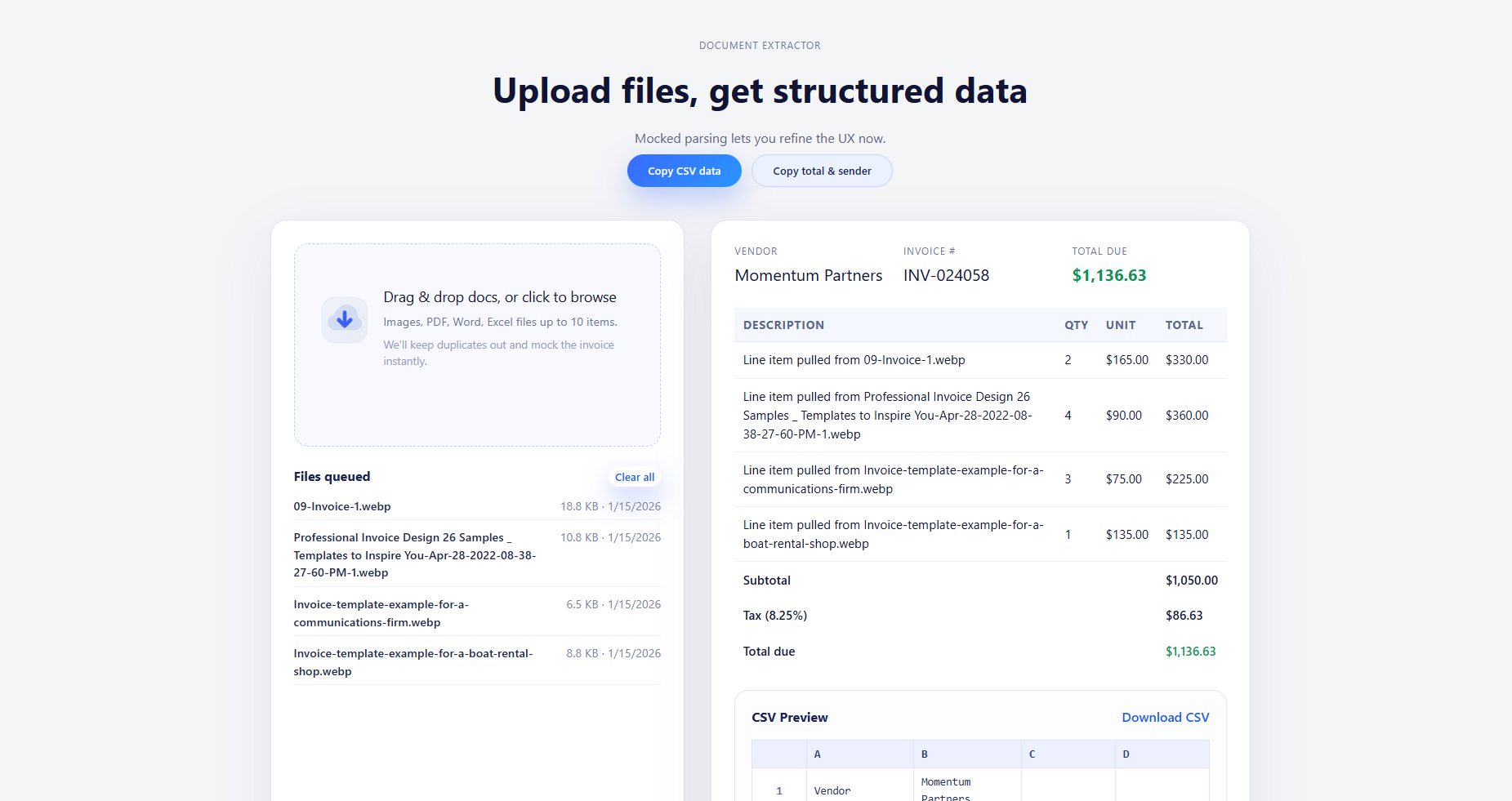This screenshot has width=1512, height=801.
Task: Click the DESCRIPTION table header
Action: coord(783,324)
